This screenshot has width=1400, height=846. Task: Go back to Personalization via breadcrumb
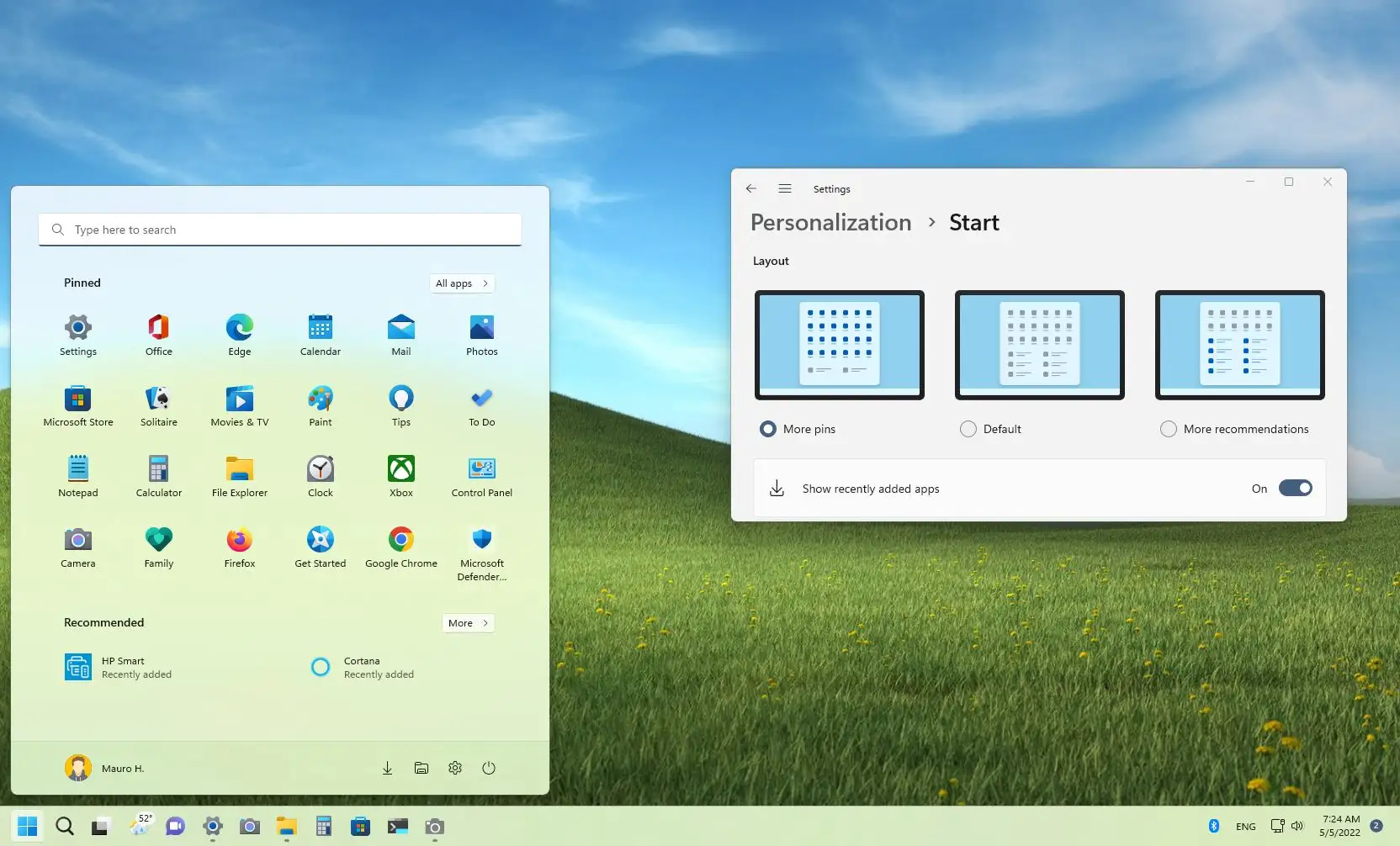pos(830,222)
